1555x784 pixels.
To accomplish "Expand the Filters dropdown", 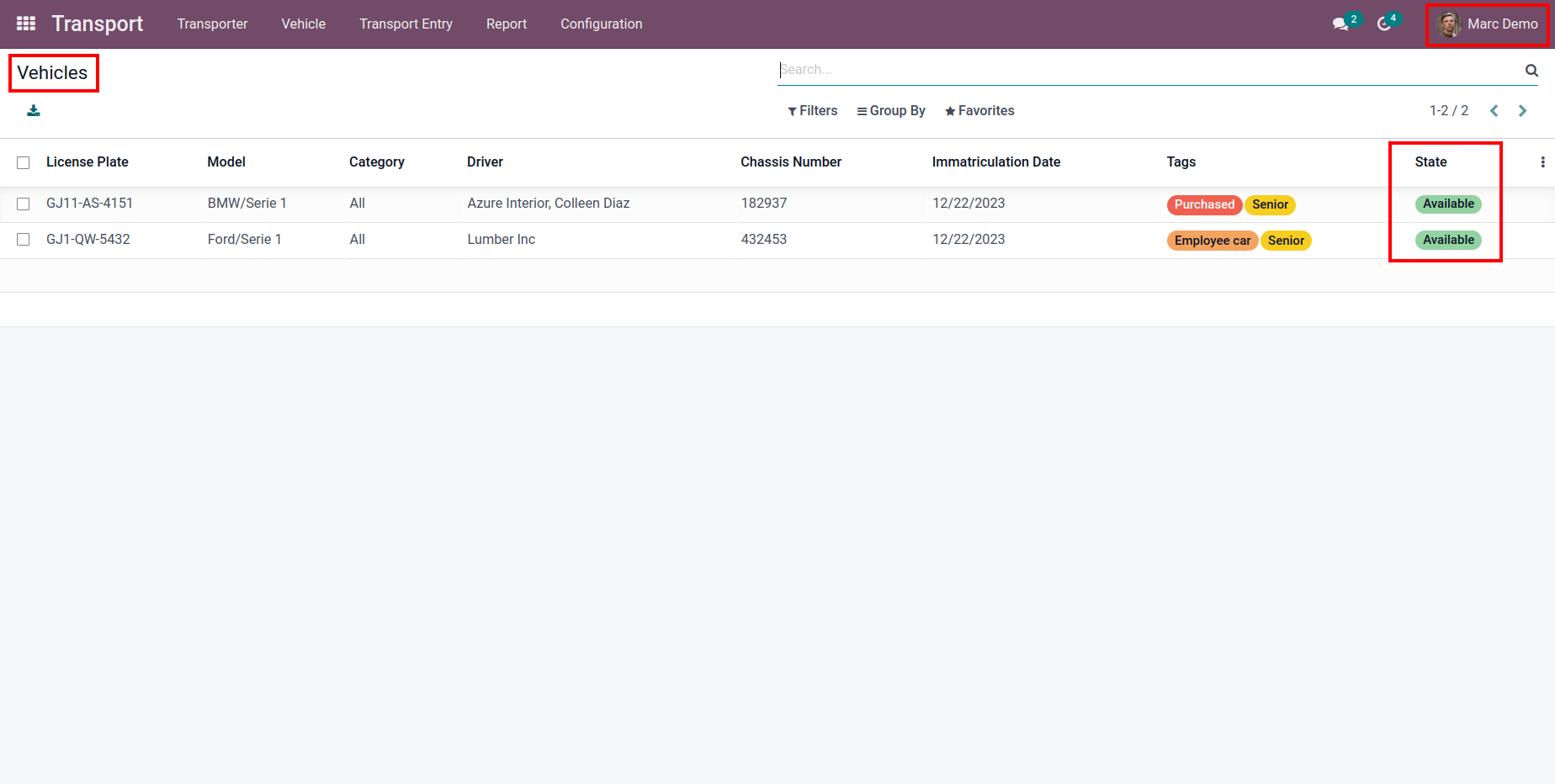I will (x=812, y=111).
